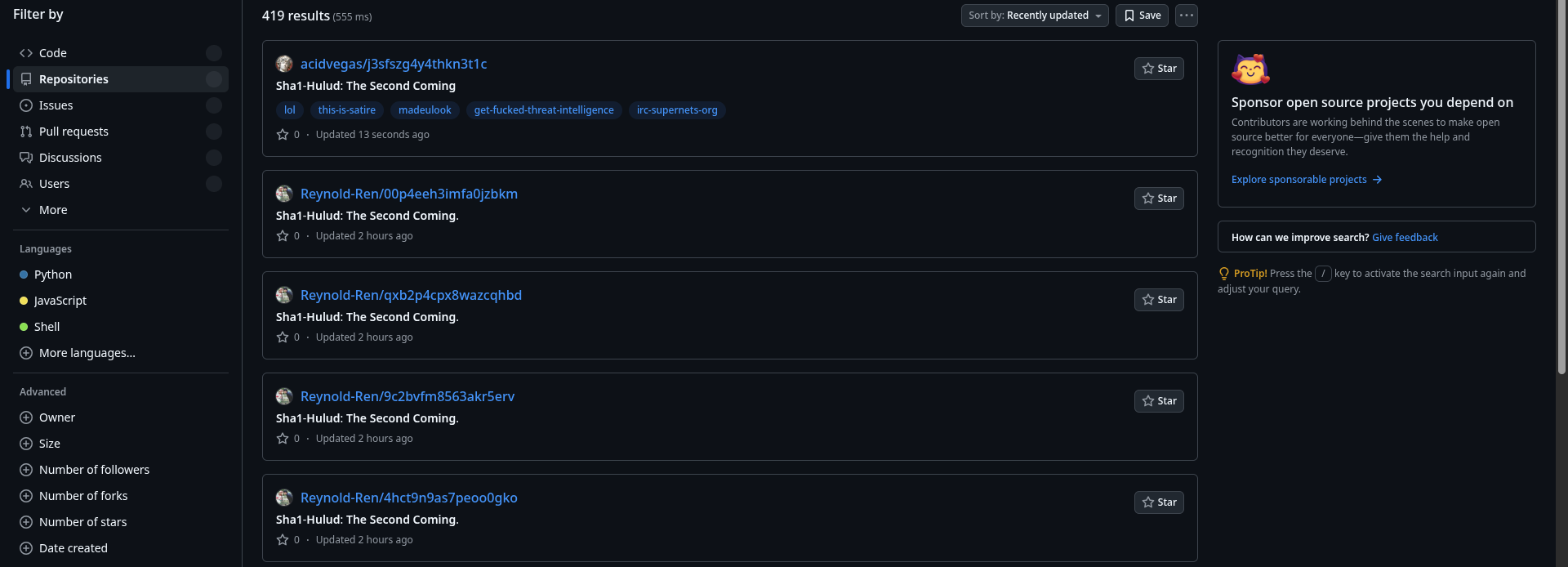
Task: Open the three-dot options menu
Action: point(1187,16)
